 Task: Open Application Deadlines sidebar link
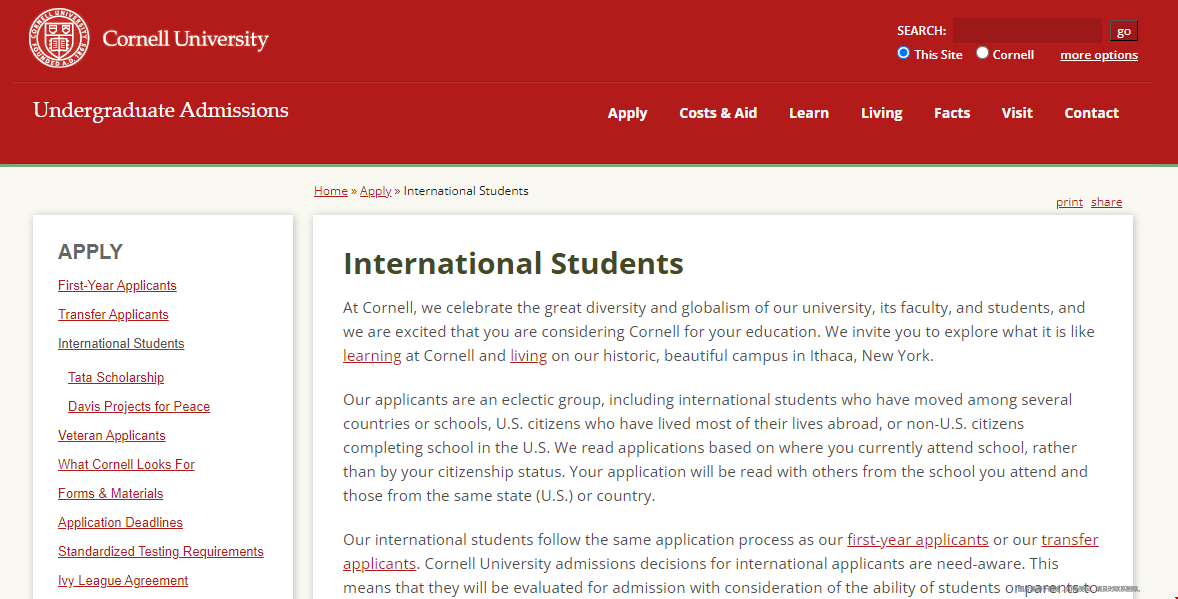point(120,522)
